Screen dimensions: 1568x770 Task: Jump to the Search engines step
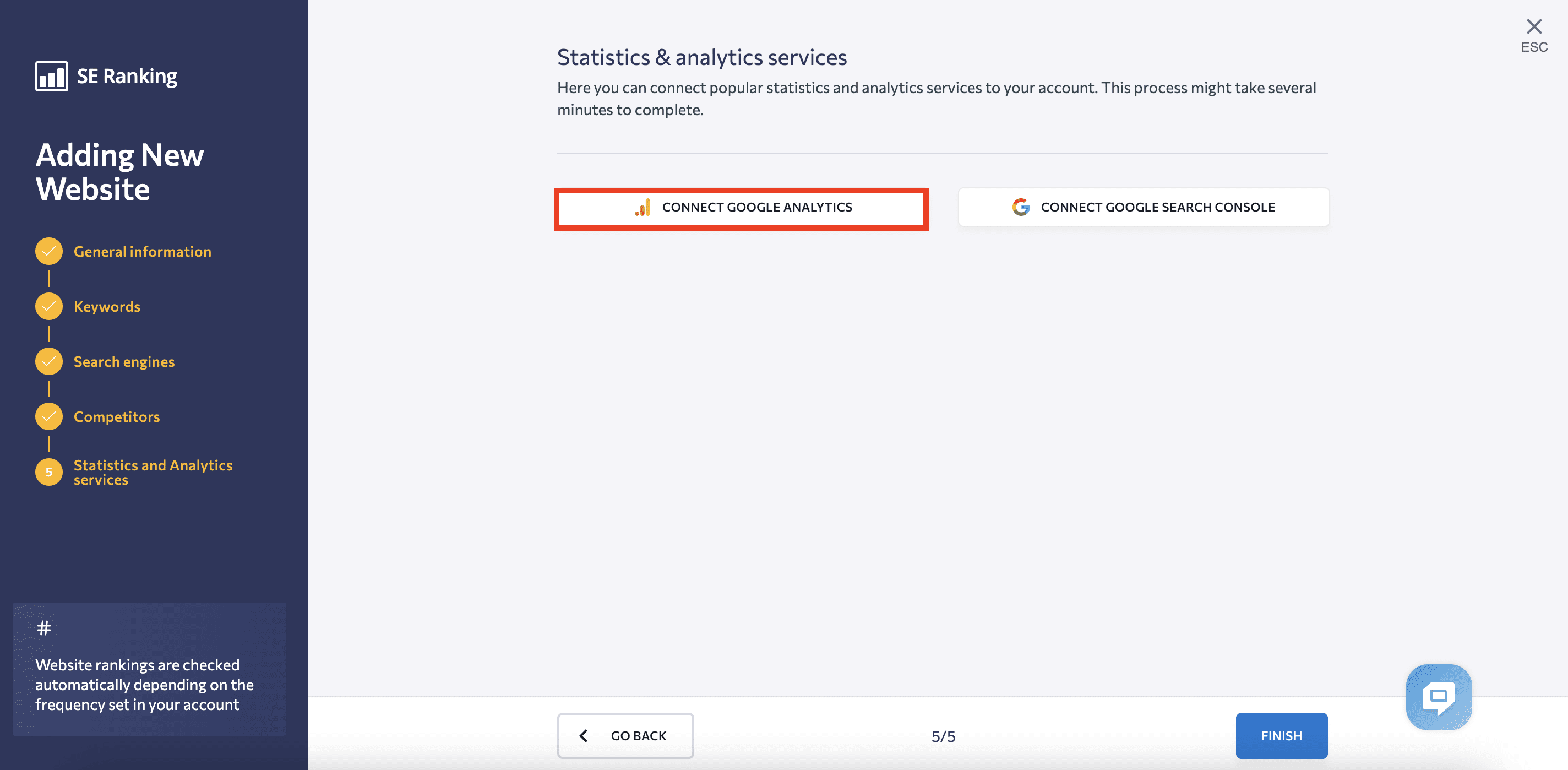[x=124, y=362]
